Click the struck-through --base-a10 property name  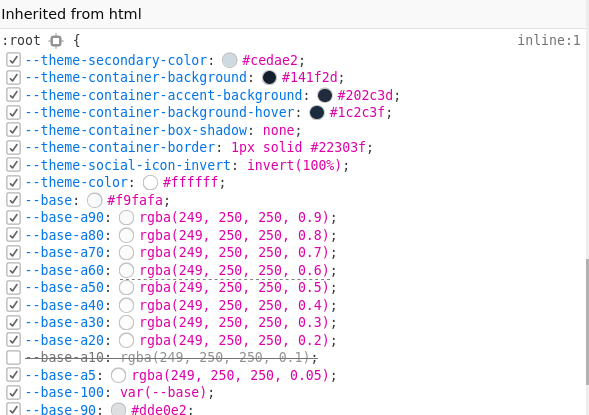click(64, 358)
